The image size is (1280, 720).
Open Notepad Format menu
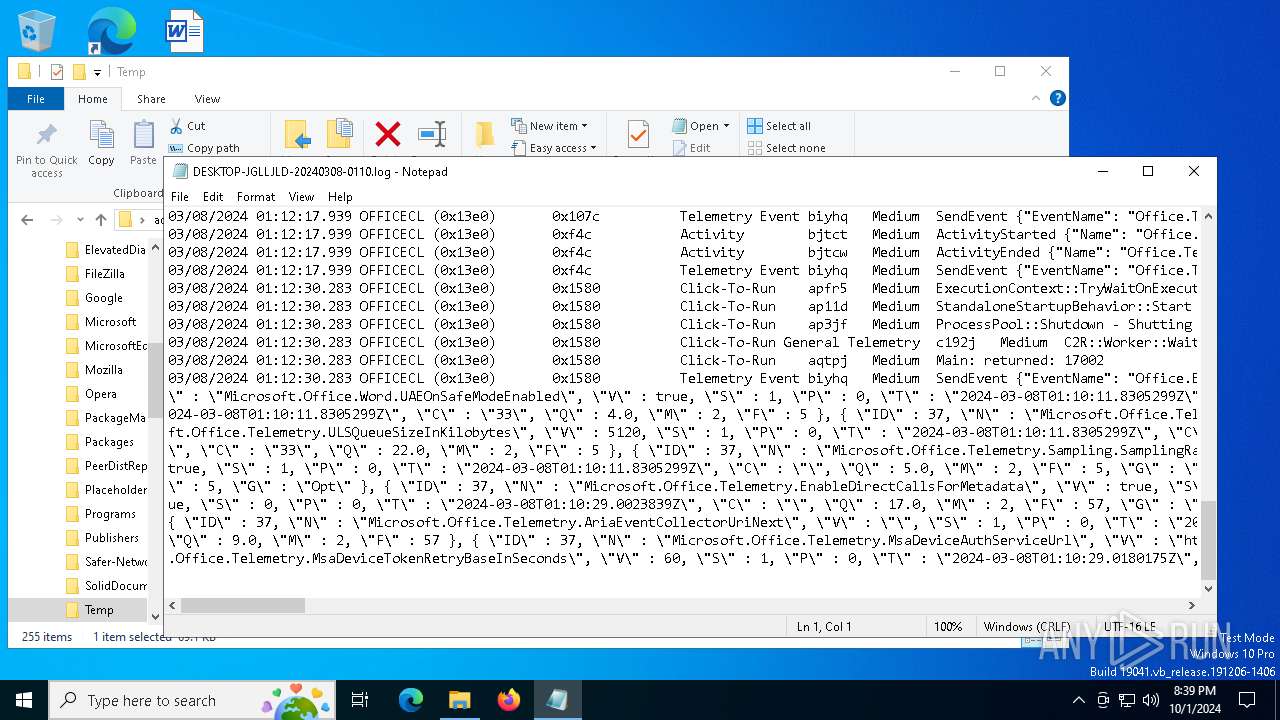tap(256, 197)
